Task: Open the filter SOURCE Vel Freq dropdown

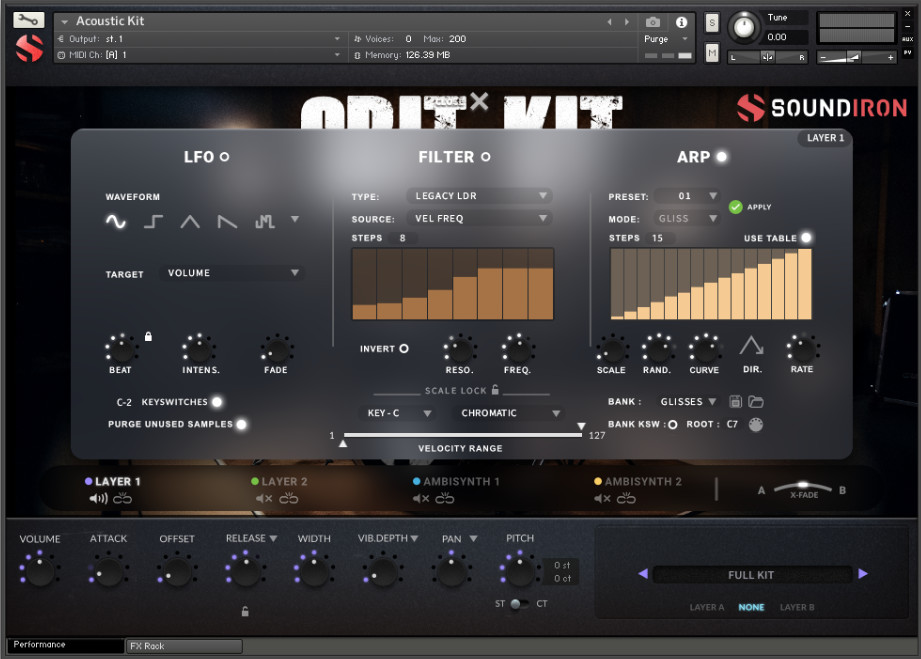Action: pos(479,218)
